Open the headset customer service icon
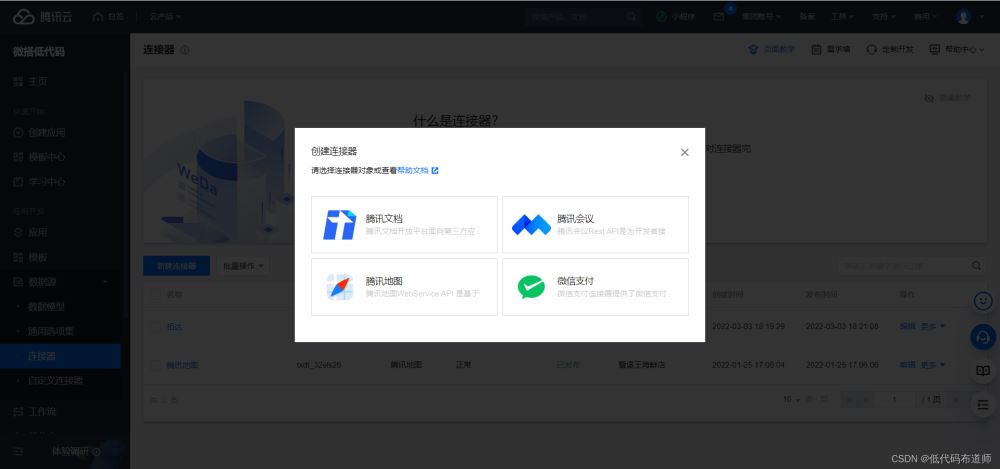The height and width of the screenshot is (469, 1000). (983, 336)
